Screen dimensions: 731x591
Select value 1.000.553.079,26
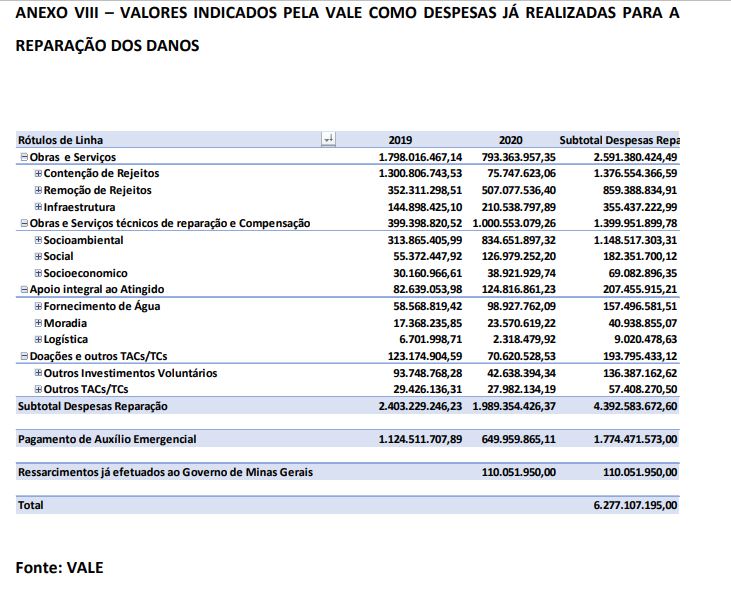click(x=514, y=224)
